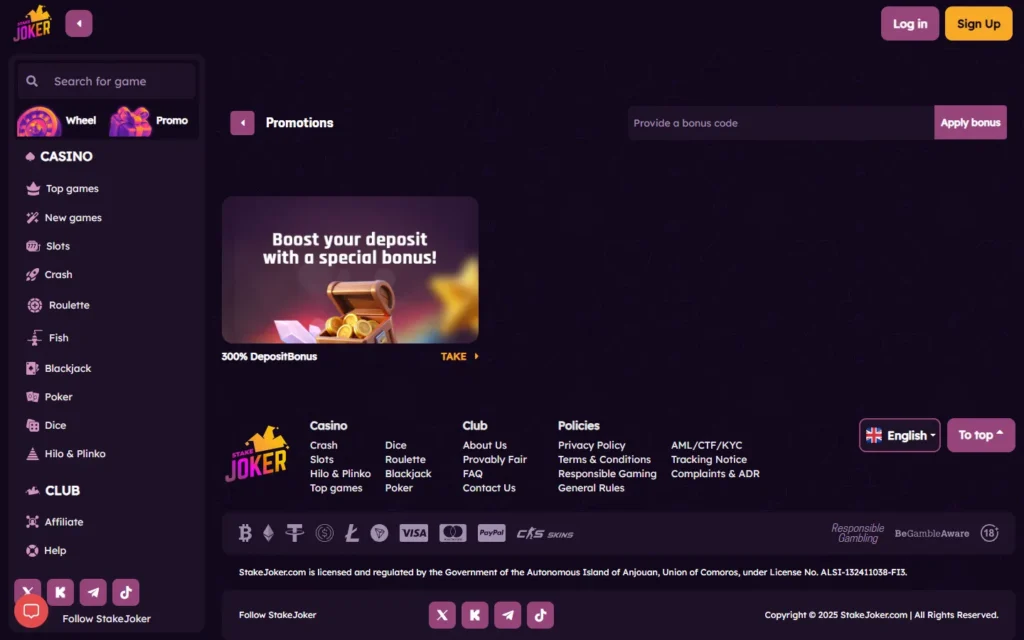1024x640 pixels.
Task: Open Contact Us link
Action: tap(489, 488)
